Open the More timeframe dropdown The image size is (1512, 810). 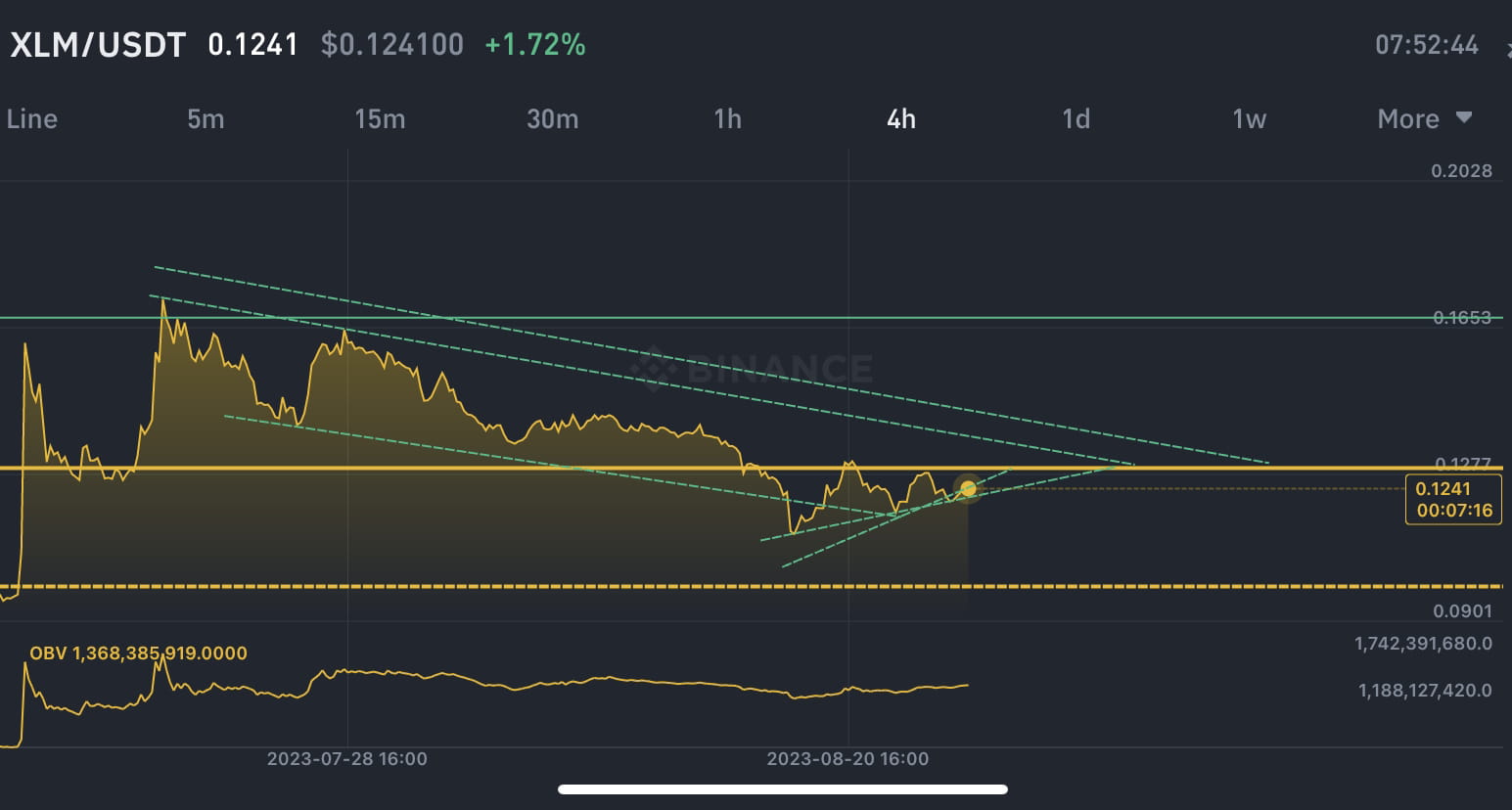point(1410,118)
